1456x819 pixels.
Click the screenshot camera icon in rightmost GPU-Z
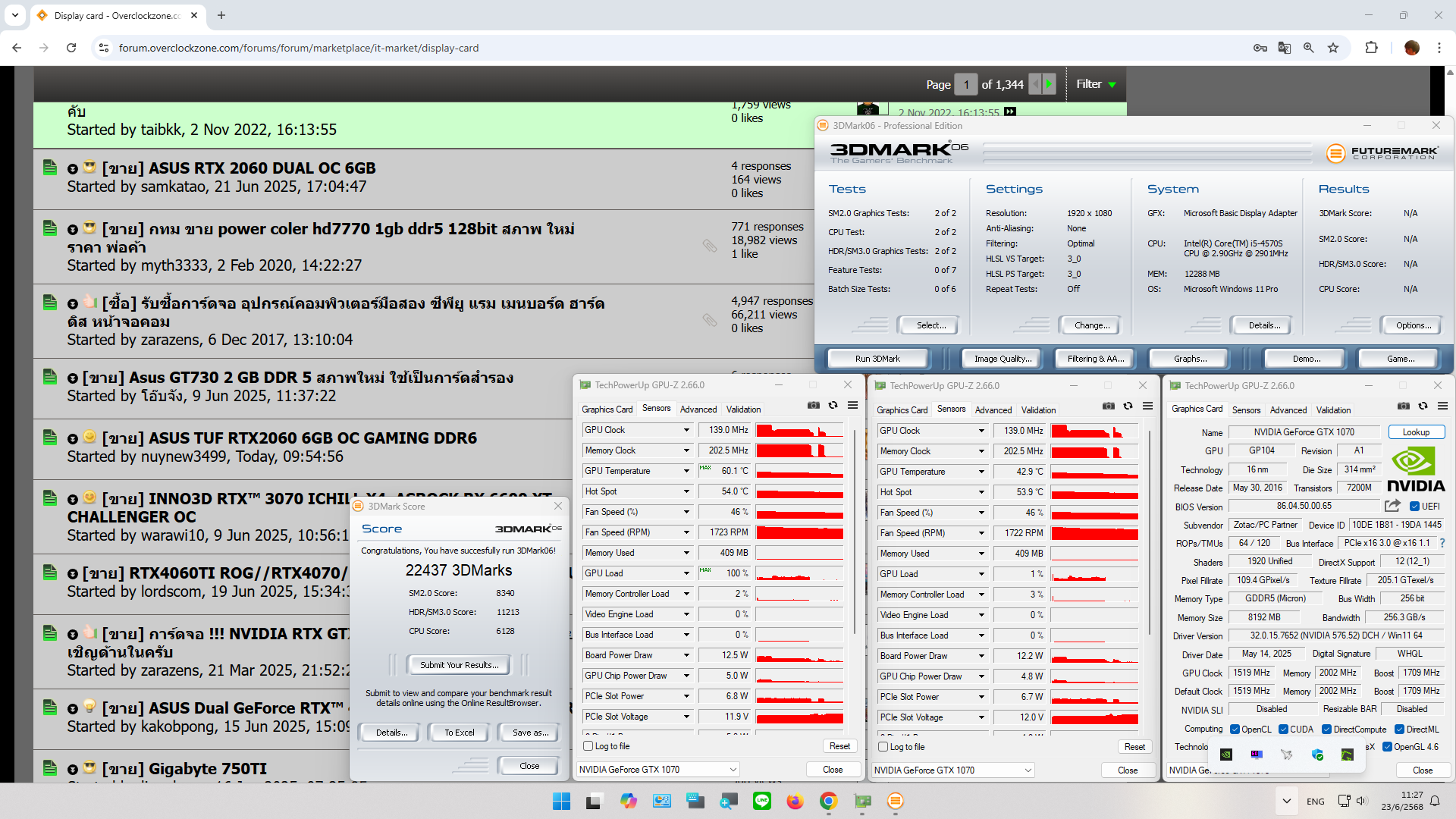point(1404,406)
